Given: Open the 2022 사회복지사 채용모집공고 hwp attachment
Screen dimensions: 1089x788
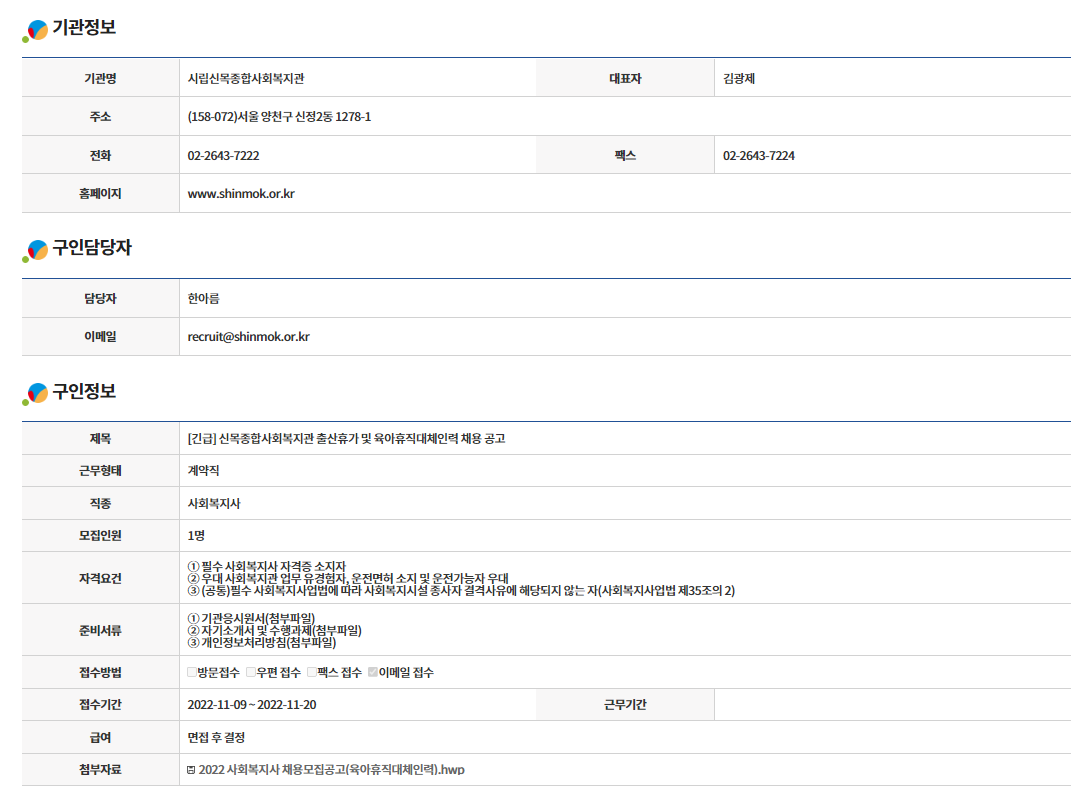Looking at the screenshot, I should [x=331, y=770].
